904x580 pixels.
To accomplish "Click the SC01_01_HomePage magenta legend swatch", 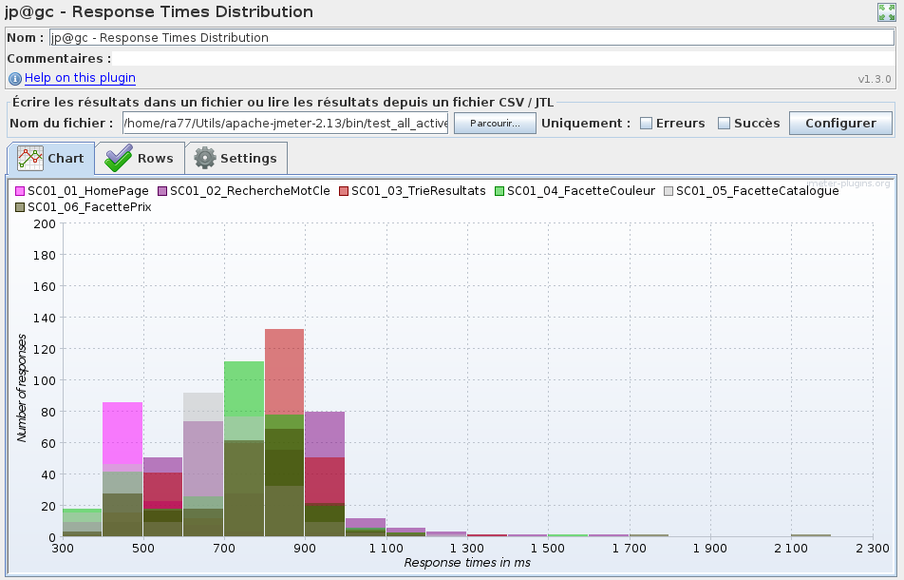I will click(x=19, y=190).
